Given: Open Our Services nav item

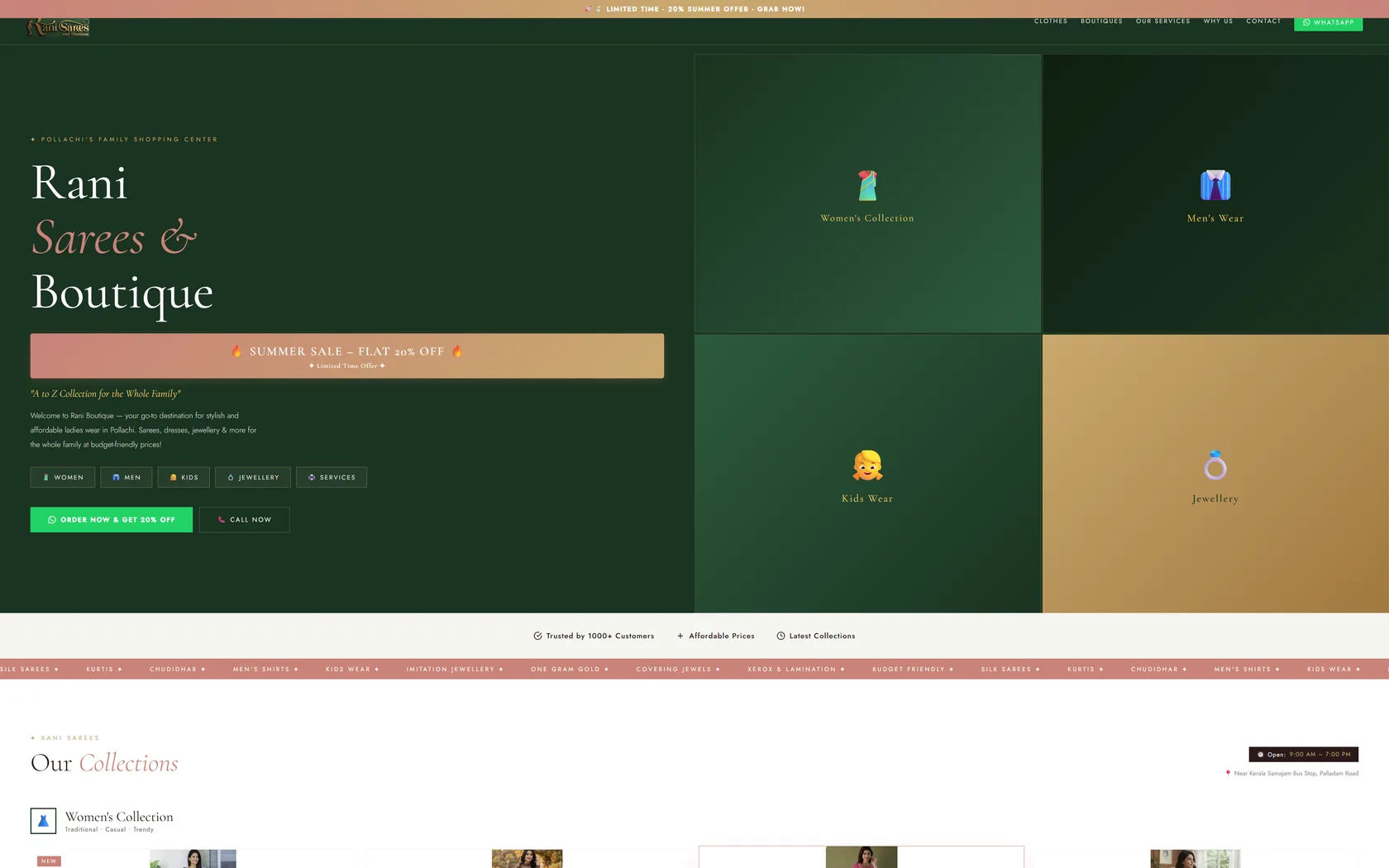Looking at the screenshot, I should pyautogui.click(x=1162, y=21).
